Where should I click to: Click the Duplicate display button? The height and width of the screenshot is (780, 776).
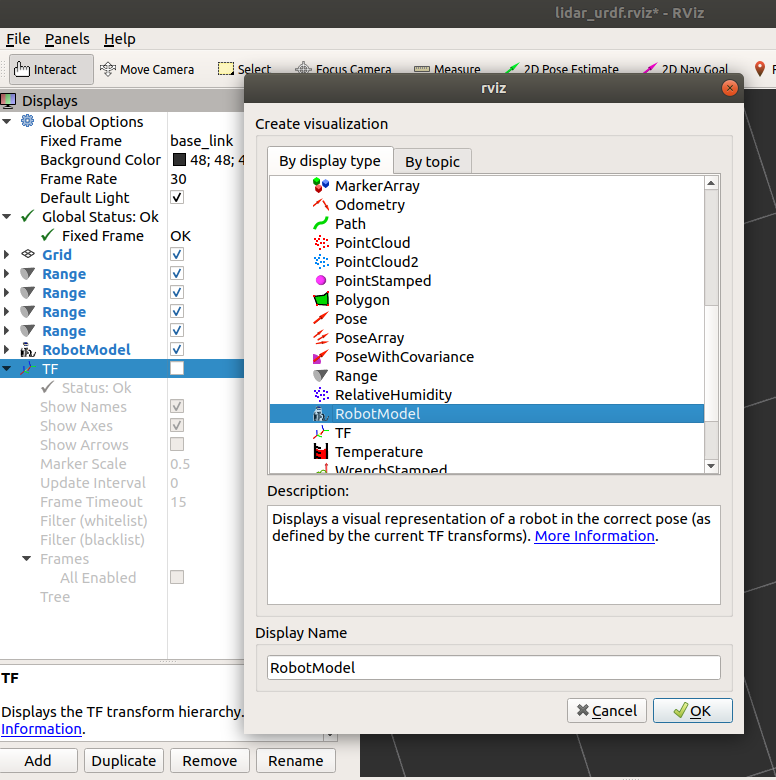click(124, 761)
